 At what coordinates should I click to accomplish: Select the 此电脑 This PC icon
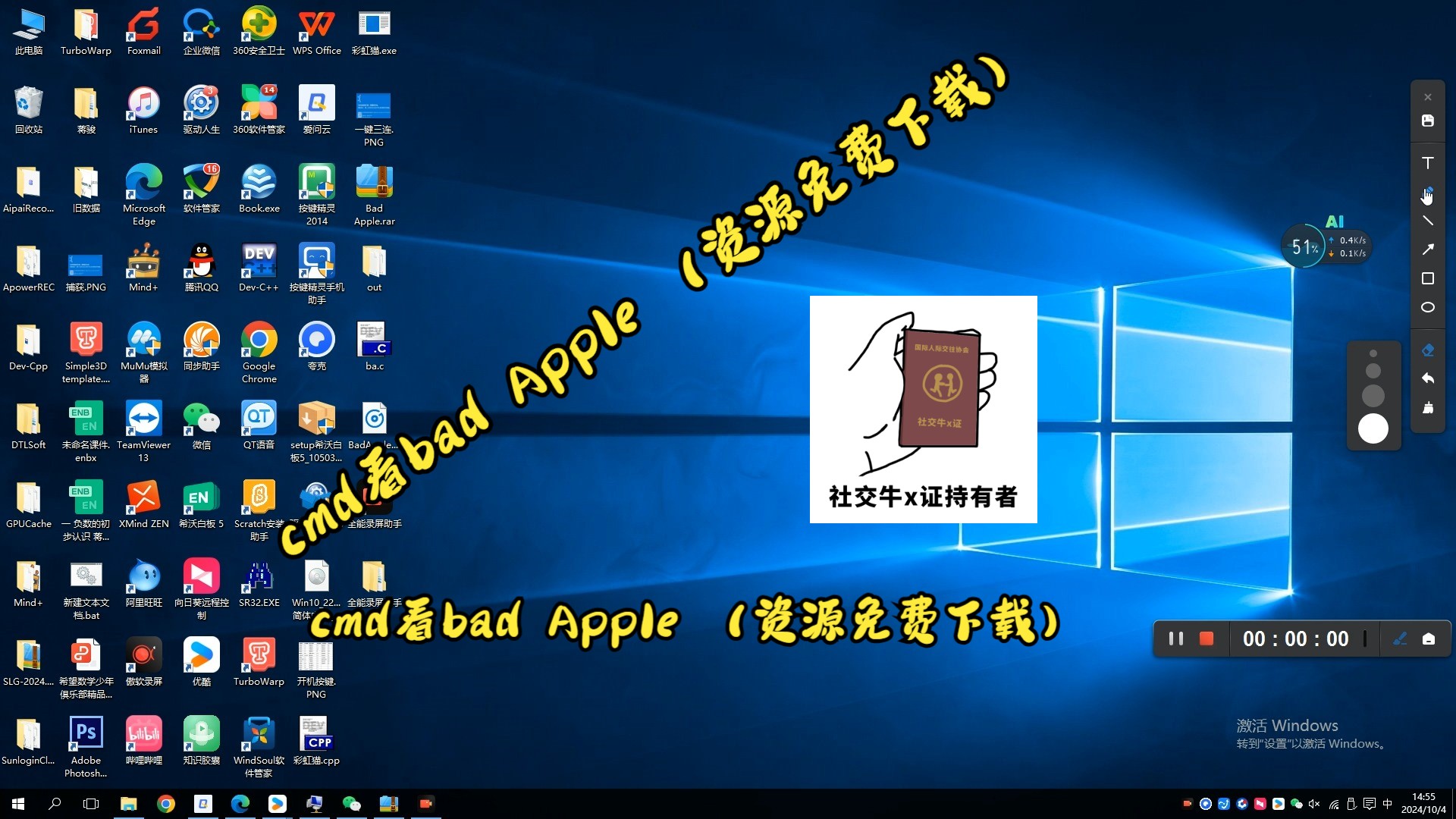coord(28,32)
